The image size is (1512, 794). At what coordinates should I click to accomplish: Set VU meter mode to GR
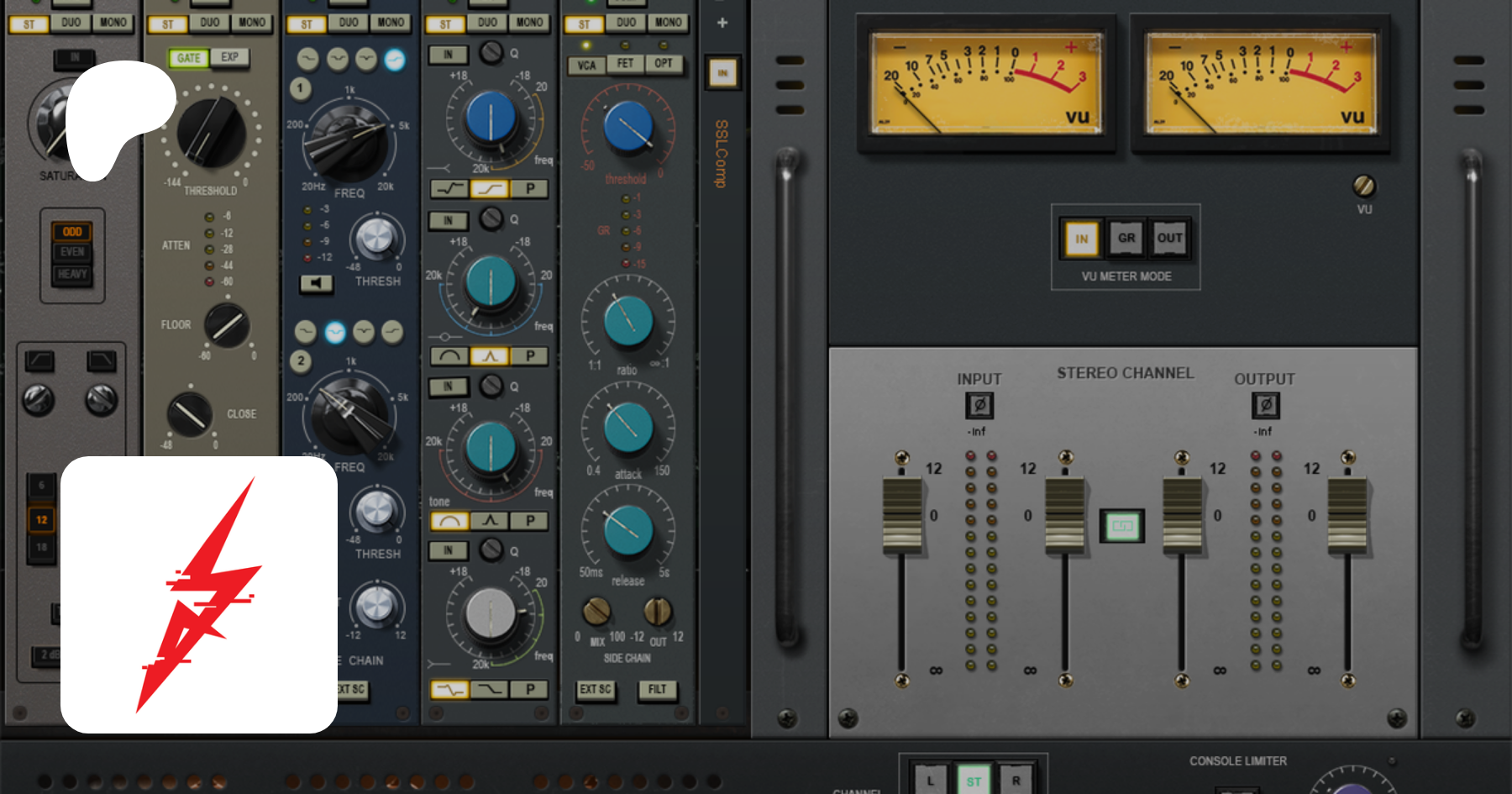coord(1126,239)
